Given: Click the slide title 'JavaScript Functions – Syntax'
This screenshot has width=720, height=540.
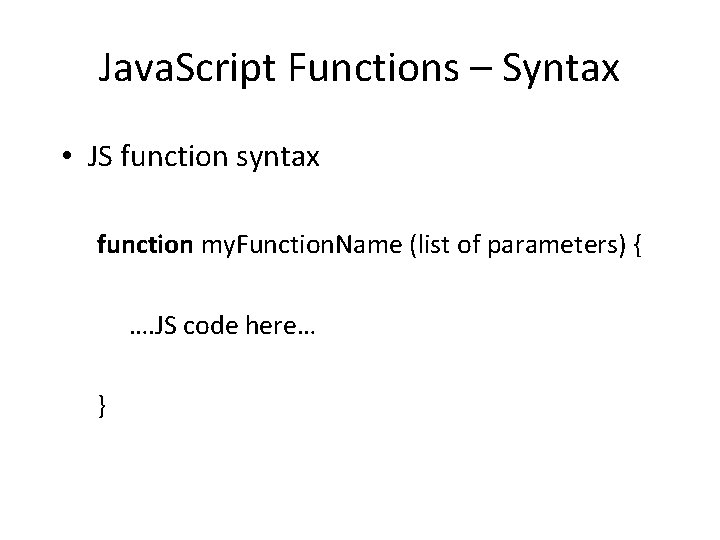Looking at the screenshot, I should 359,68.
